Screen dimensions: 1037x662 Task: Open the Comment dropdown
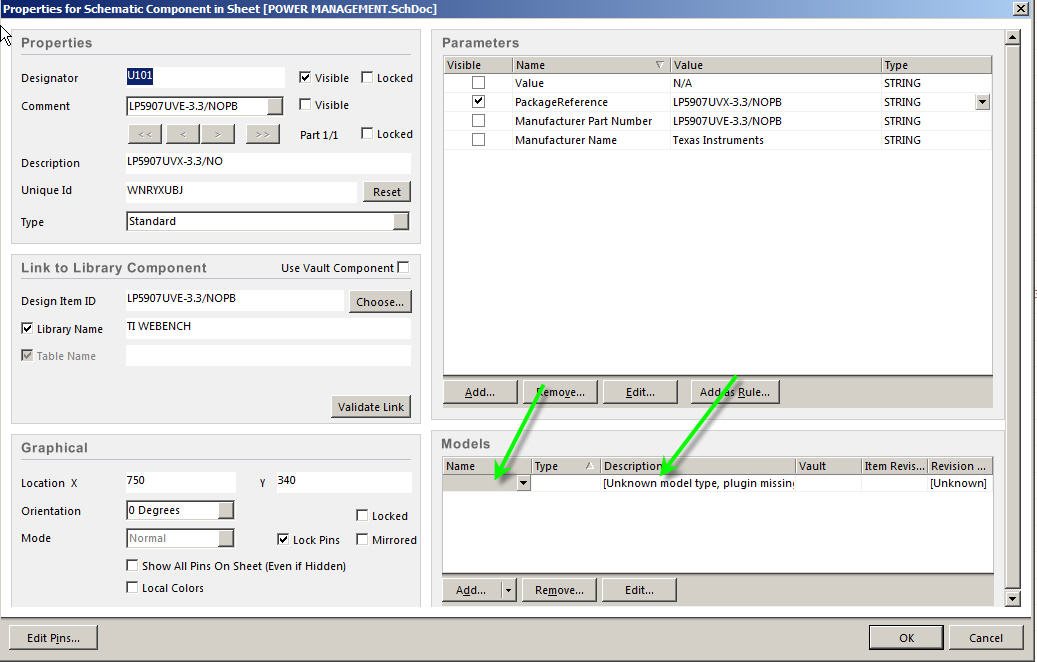click(x=275, y=106)
